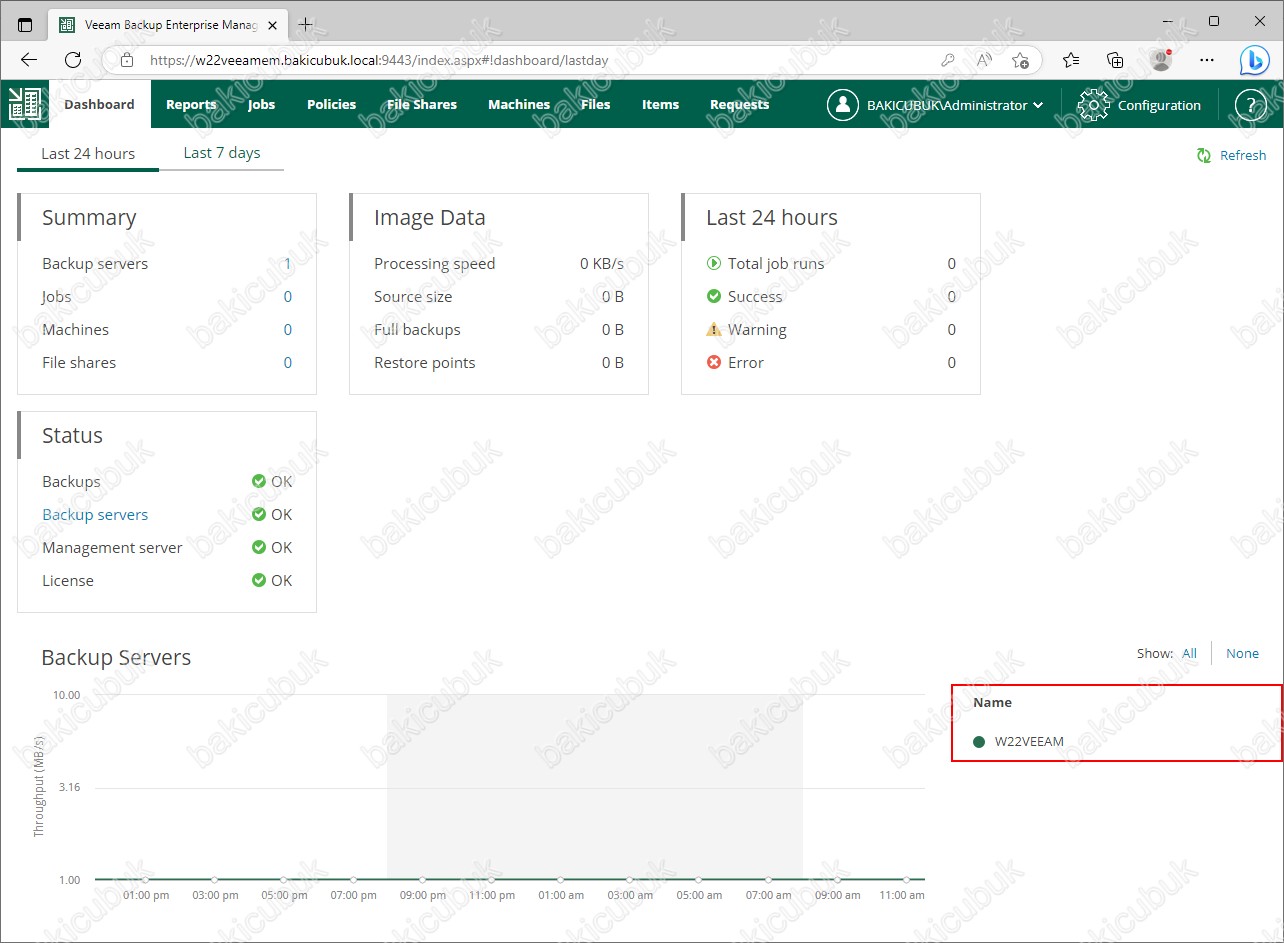The width and height of the screenshot is (1284, 943).
Task: Go back with browser back arrow
Action: pyautogui.click(x=29, y=60)
